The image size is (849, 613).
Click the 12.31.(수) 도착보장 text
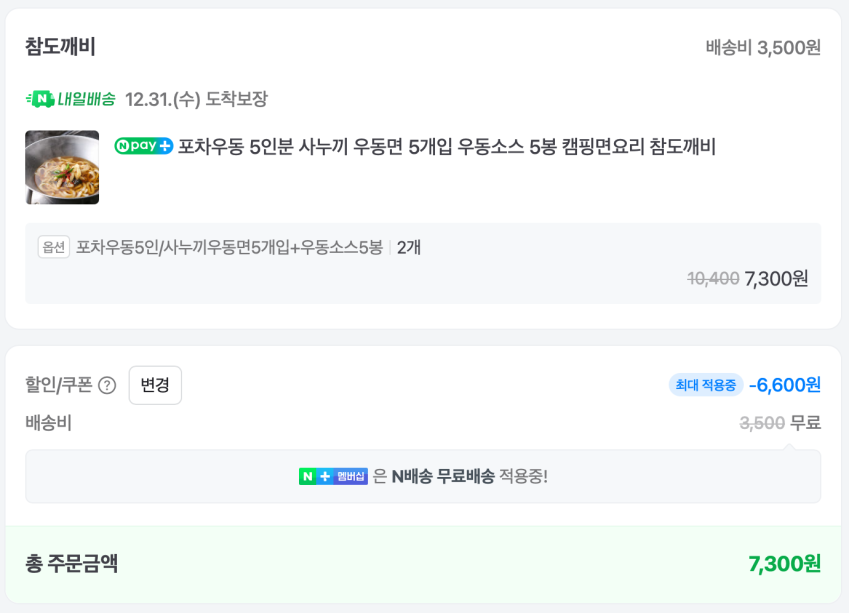pyautogui.click(x=196, y=99)
